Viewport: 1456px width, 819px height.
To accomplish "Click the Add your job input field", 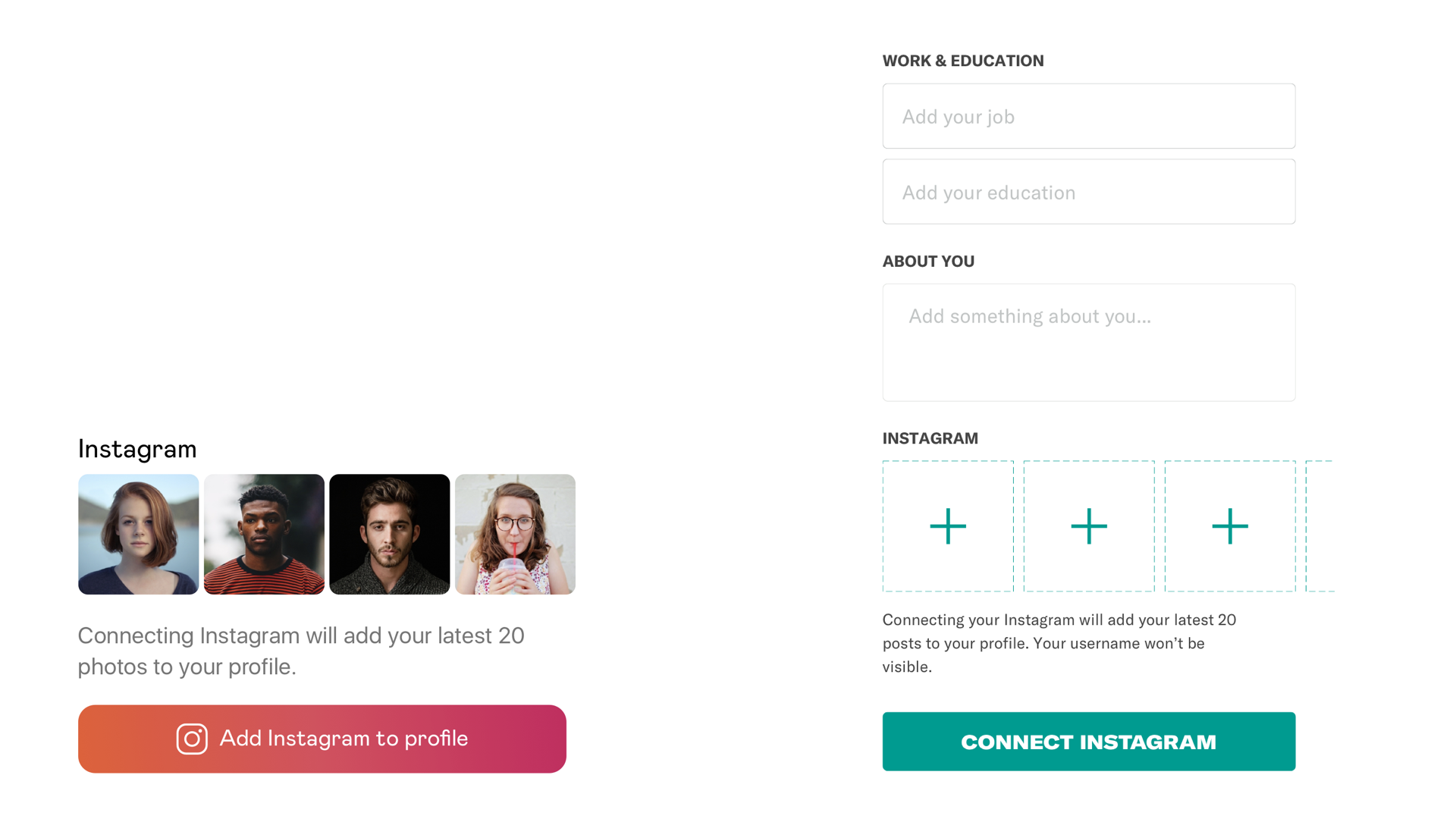I will (x=1089, y=116).
